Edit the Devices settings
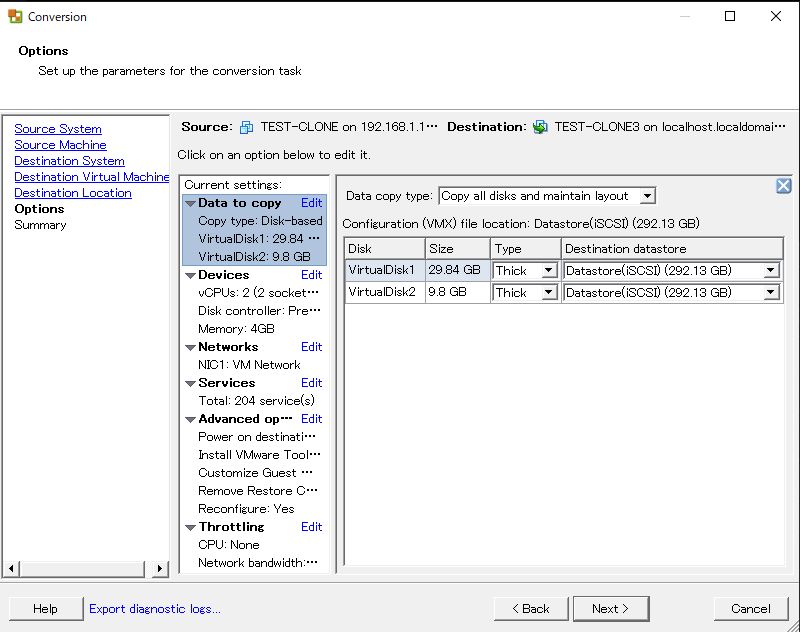This screenshot has width=800, height=632. (x=311, y=275)
